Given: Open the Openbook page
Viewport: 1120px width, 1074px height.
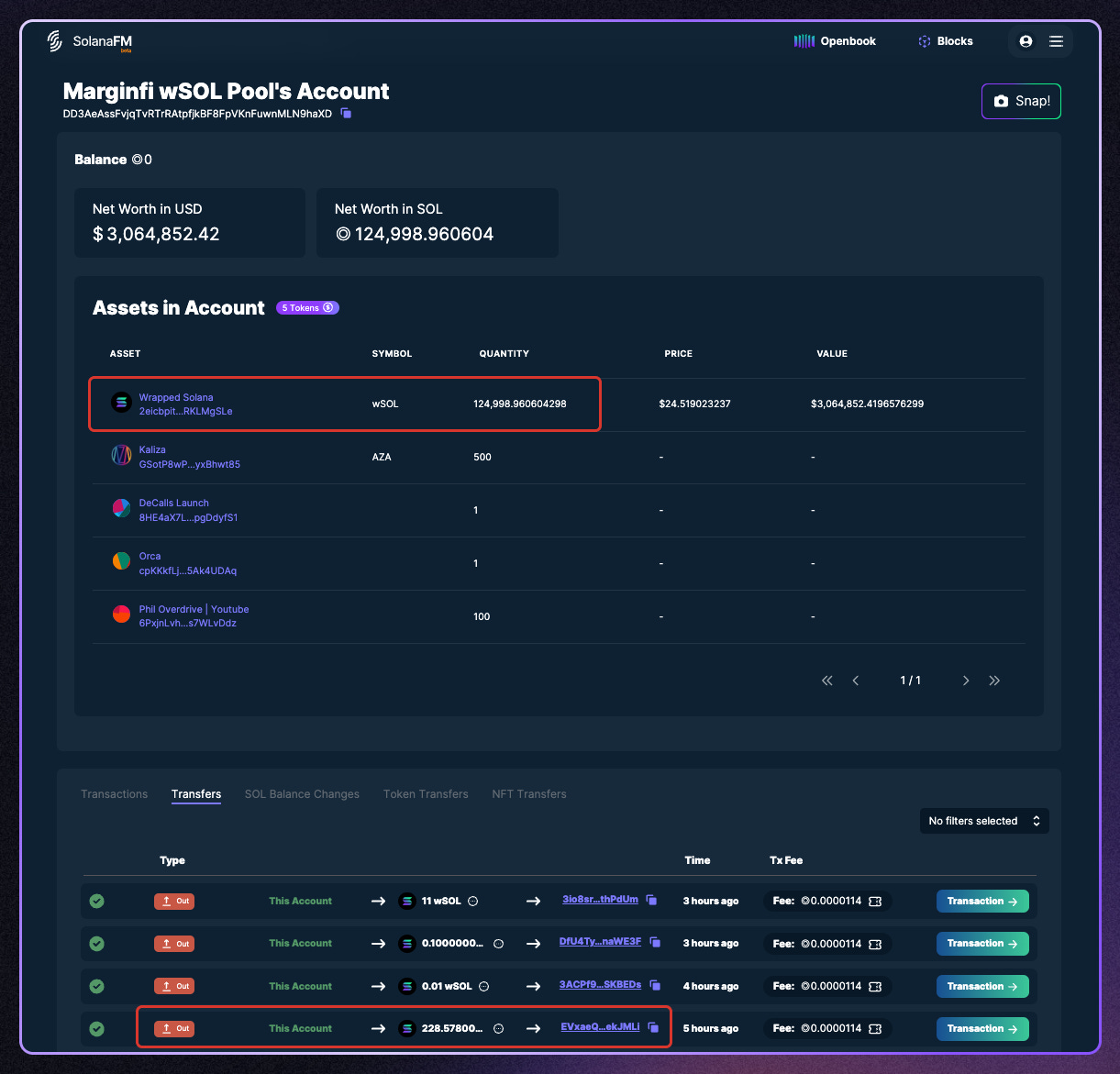Looking at the screenshot, I should tap(835, 41).
